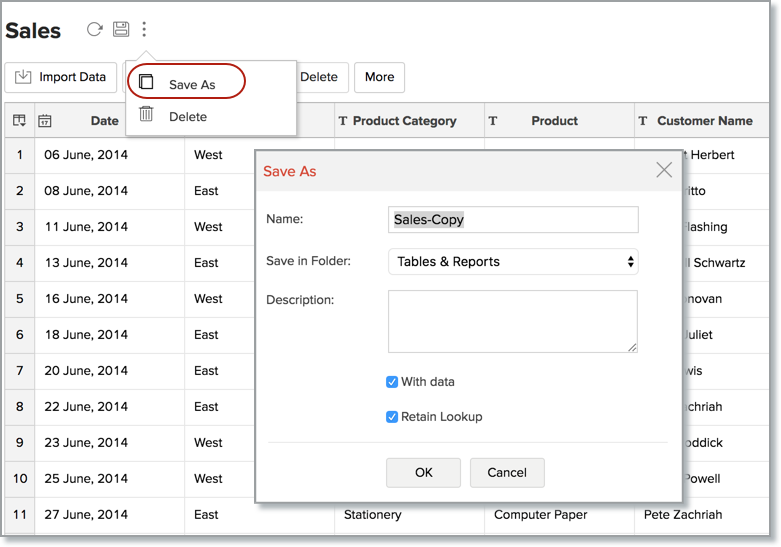The width and height of the screenshot is (781, 547).
Task: Cancel the Save As dialog
Action: tap(506, 472)
